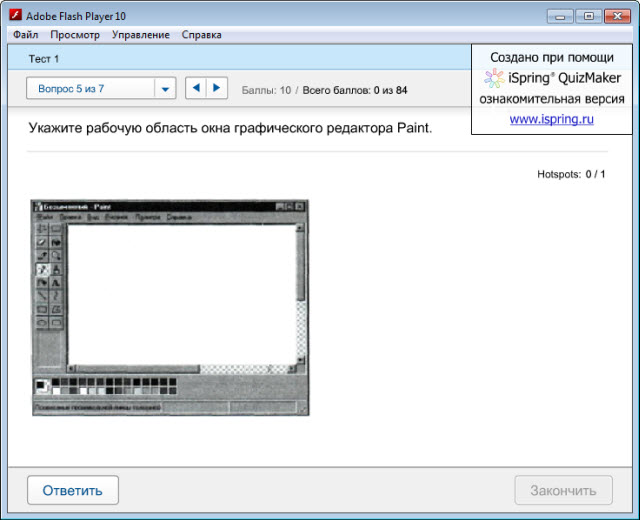Viewport: 640px width, 520px height.
Task: Click the Text 'A' tool in Paint image
Action: coord(56,283)
